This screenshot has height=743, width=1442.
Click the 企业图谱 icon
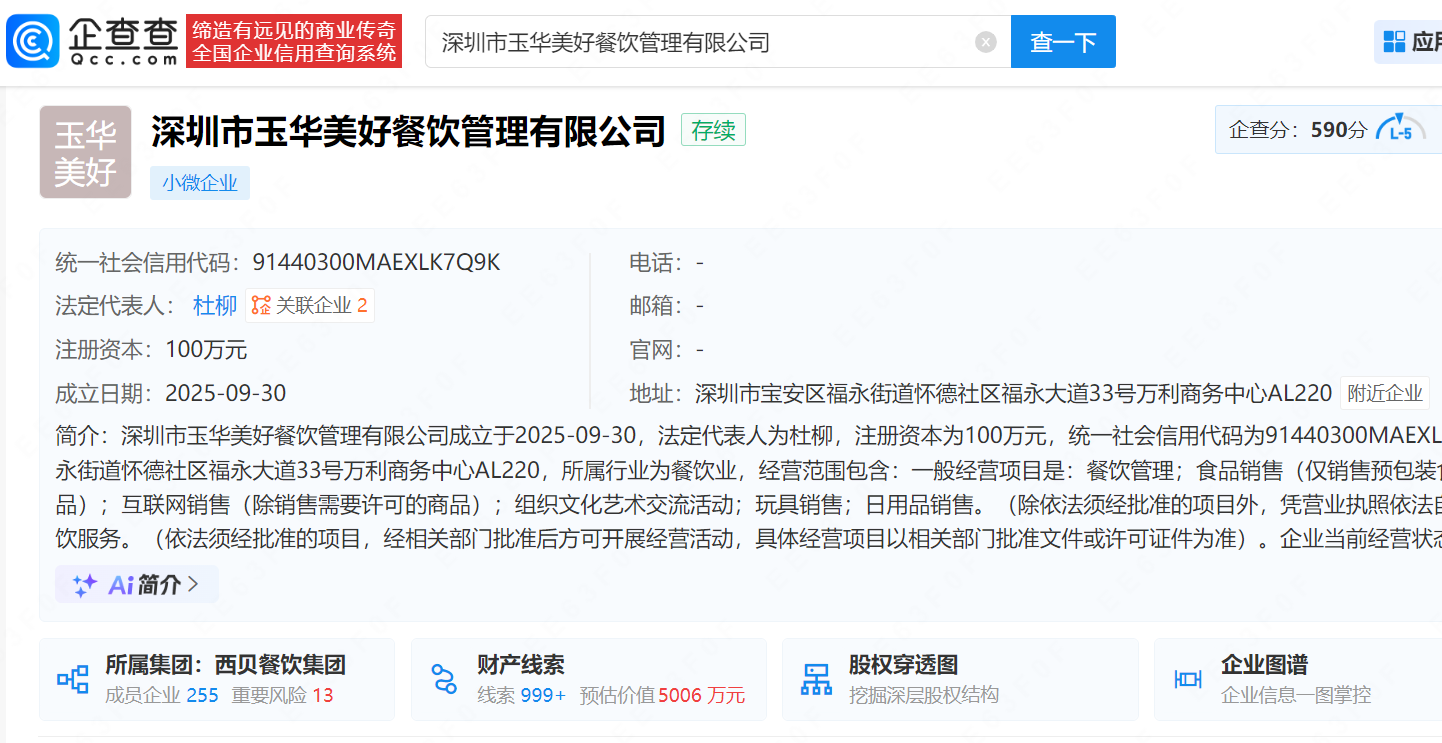click(x=1188, y=680)
